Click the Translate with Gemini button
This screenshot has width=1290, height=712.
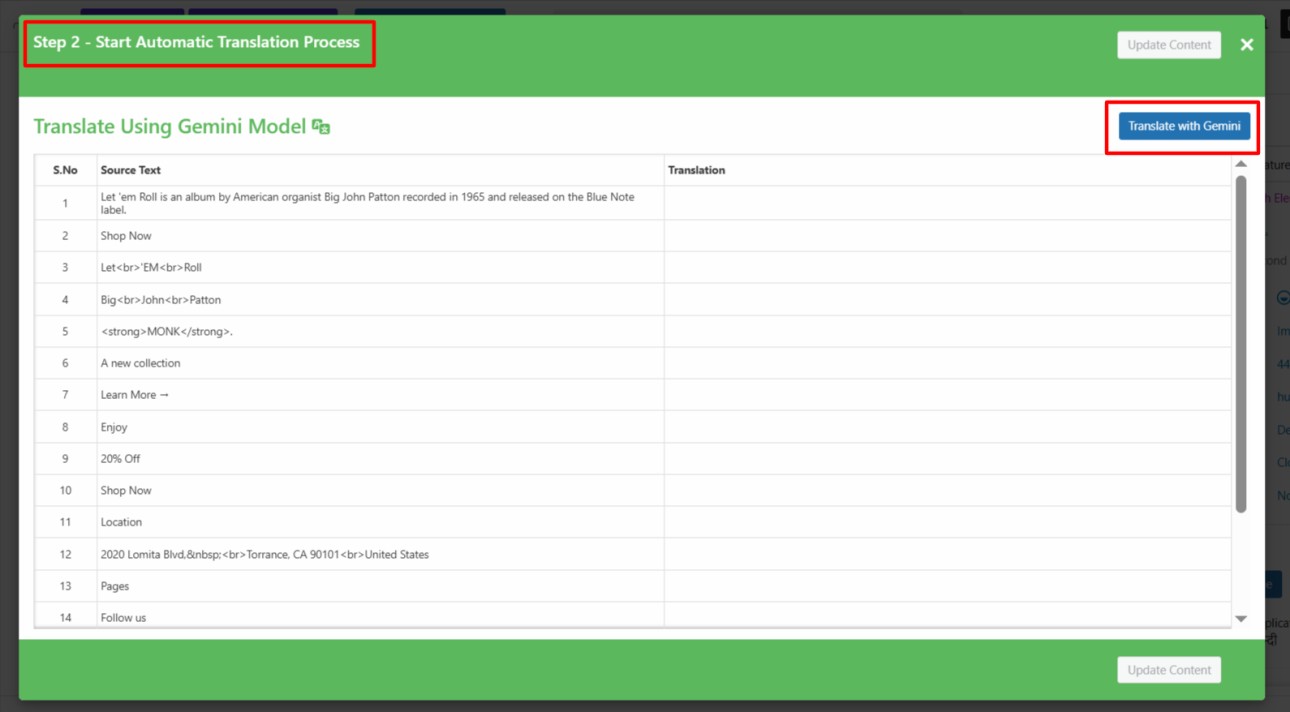click(1183, 126)
